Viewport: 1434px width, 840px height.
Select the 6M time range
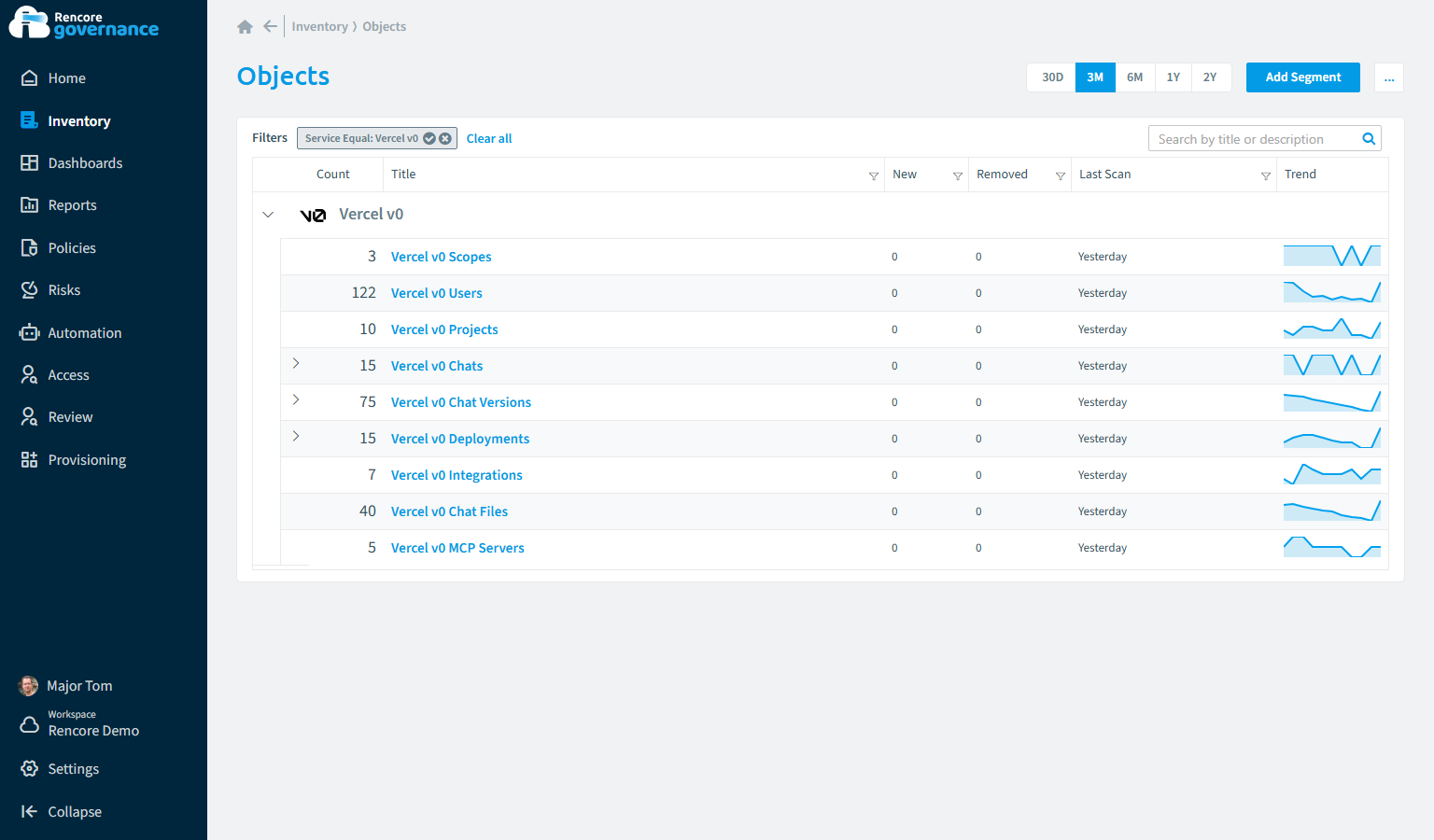click(1134, 77)
